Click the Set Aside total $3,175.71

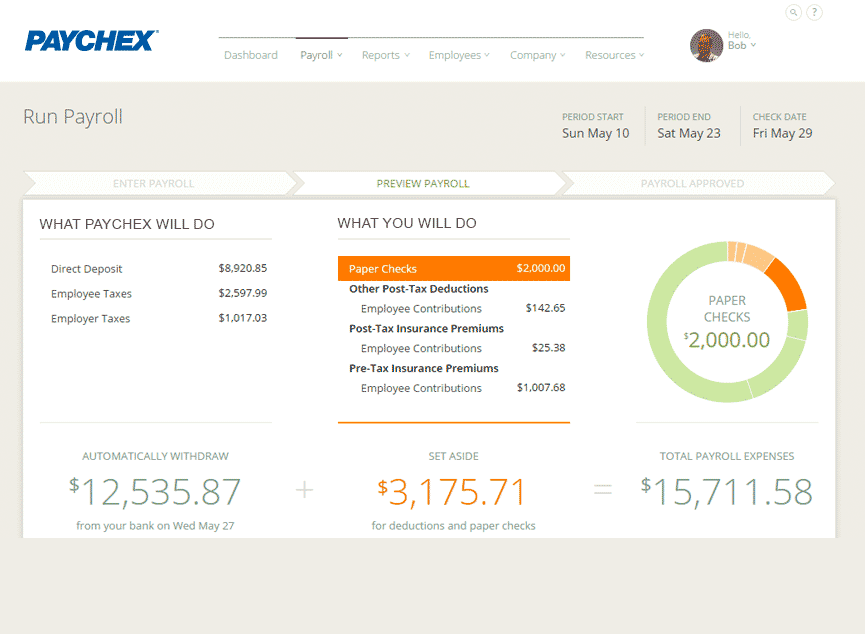tap(452, 492)
